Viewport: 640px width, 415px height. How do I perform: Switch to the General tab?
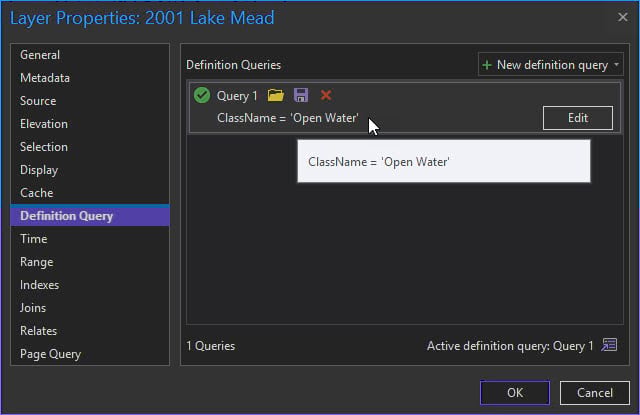point(40,55)
